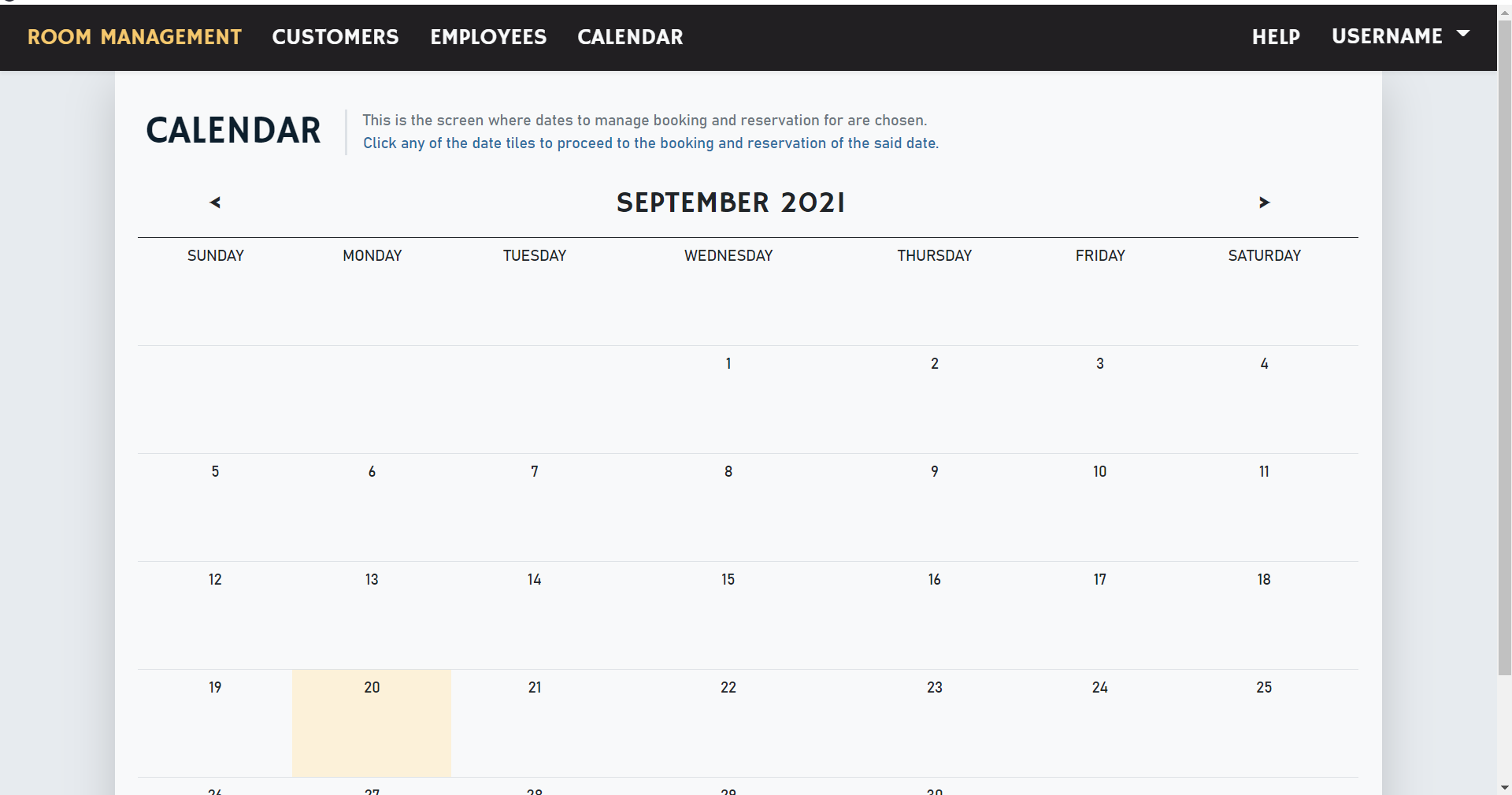
Task: Open the Employees page
Action: click(x=488, y=37)
